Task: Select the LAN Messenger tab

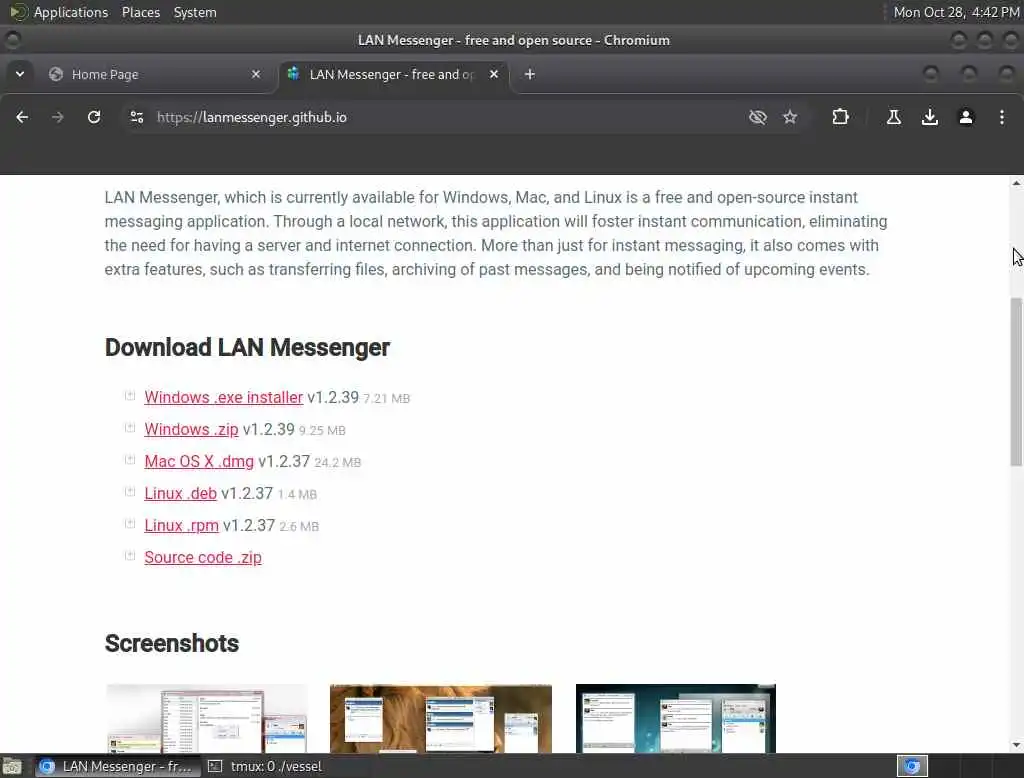Action: [x=392, y=74]
